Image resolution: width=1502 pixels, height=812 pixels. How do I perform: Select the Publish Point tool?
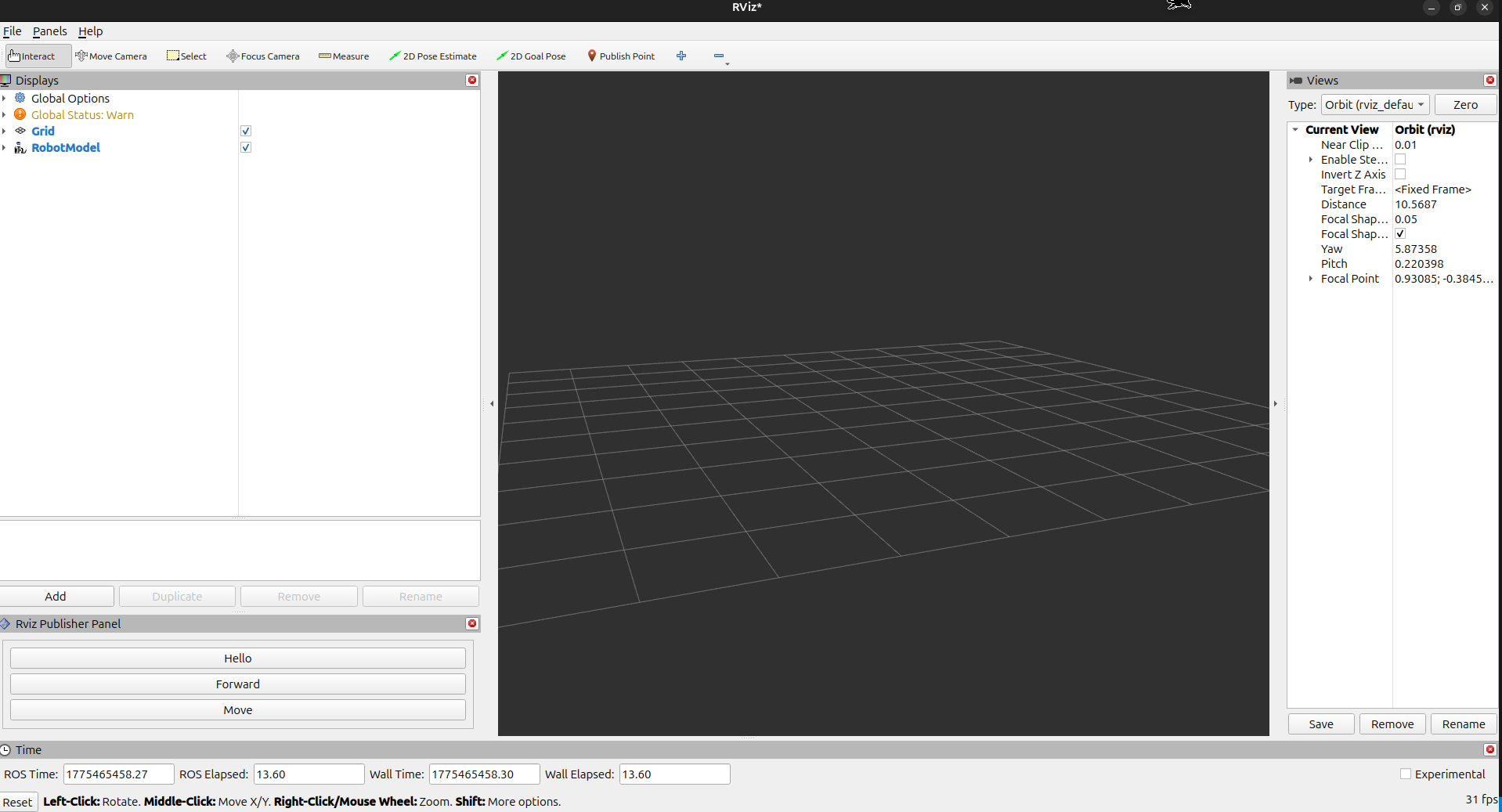[621, 56]
